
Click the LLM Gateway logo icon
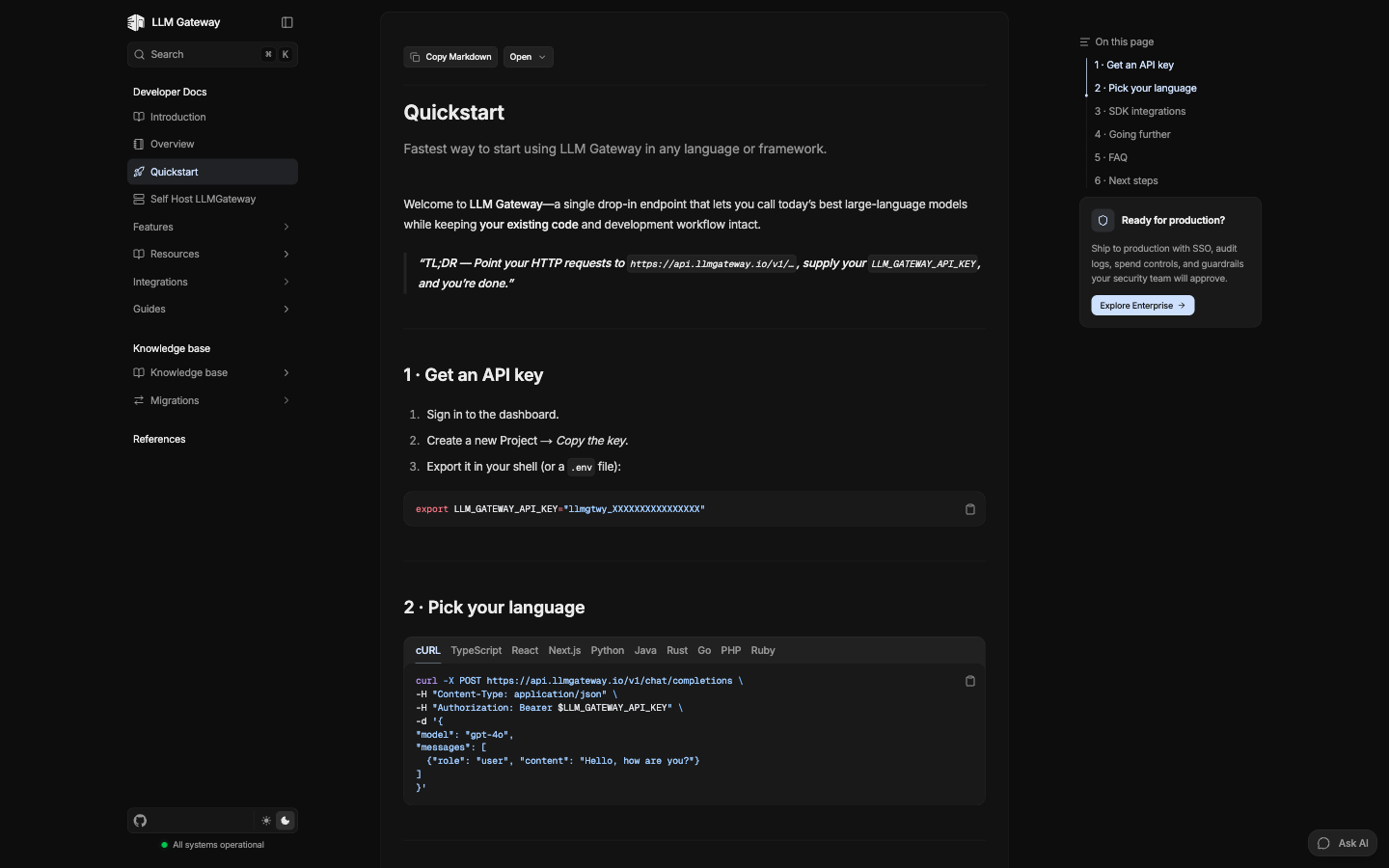(x=136, y=22)
